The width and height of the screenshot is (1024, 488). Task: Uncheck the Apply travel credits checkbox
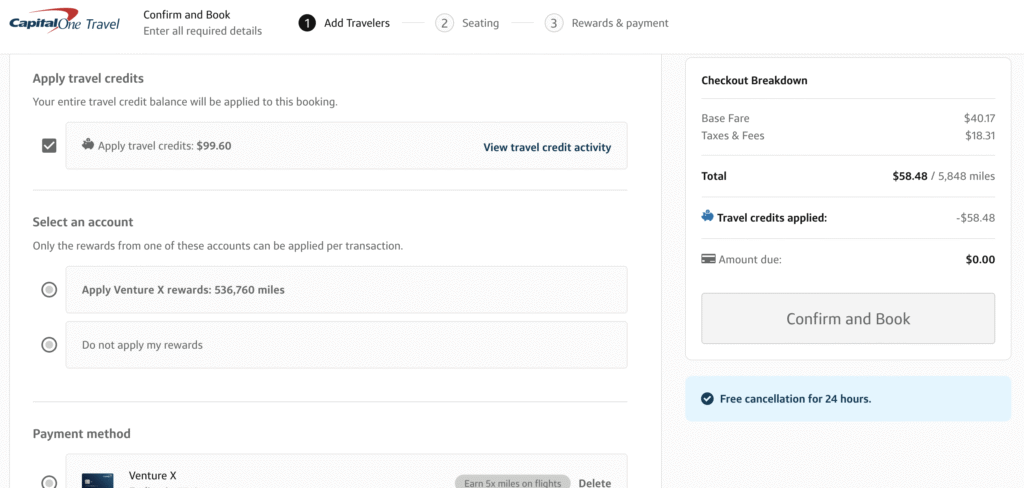coord(49,146)
